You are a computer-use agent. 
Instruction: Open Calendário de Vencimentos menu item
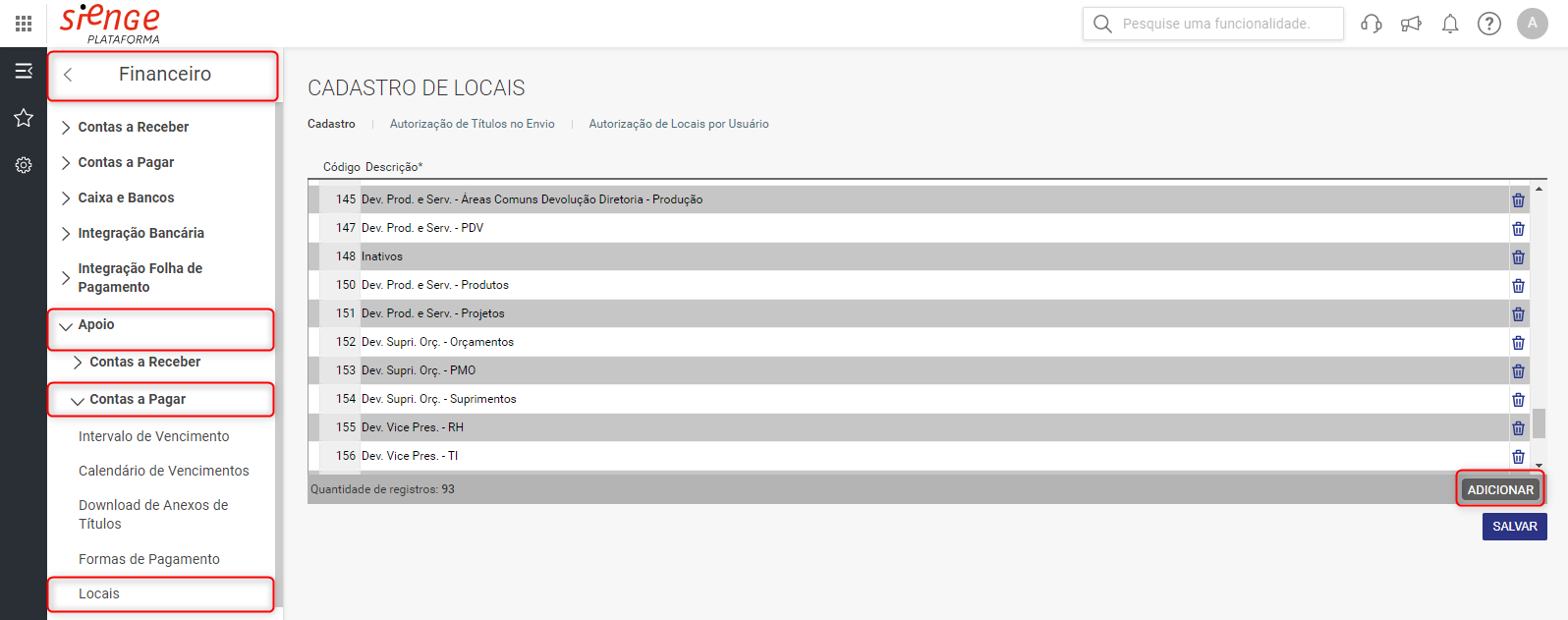coord(164,471)
